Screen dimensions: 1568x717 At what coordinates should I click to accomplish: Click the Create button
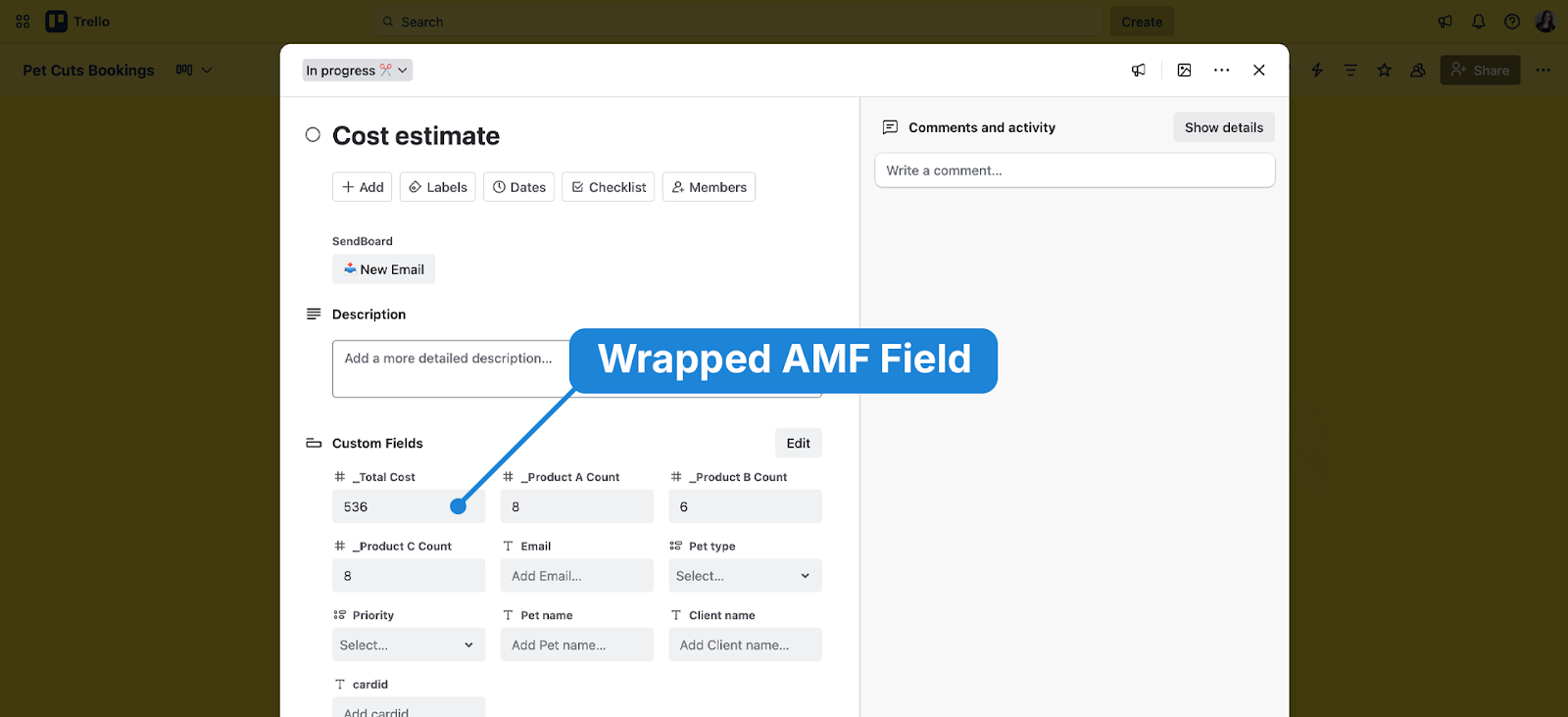coord(1142,22)
